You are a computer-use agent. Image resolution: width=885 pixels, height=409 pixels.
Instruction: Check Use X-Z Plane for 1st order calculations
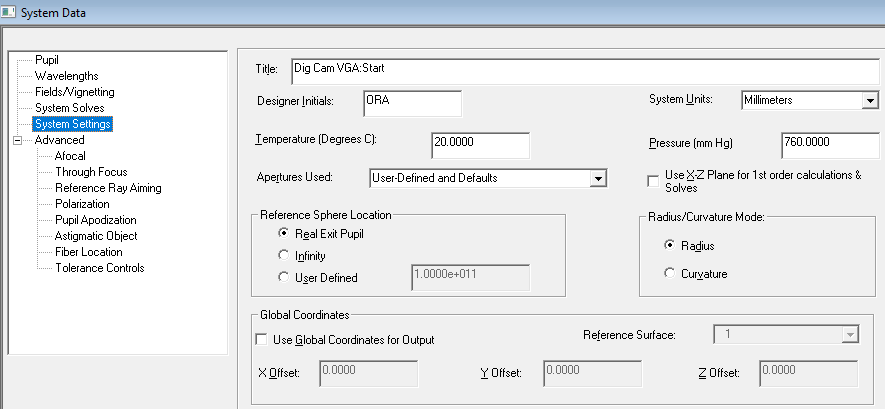pos(653,177)
